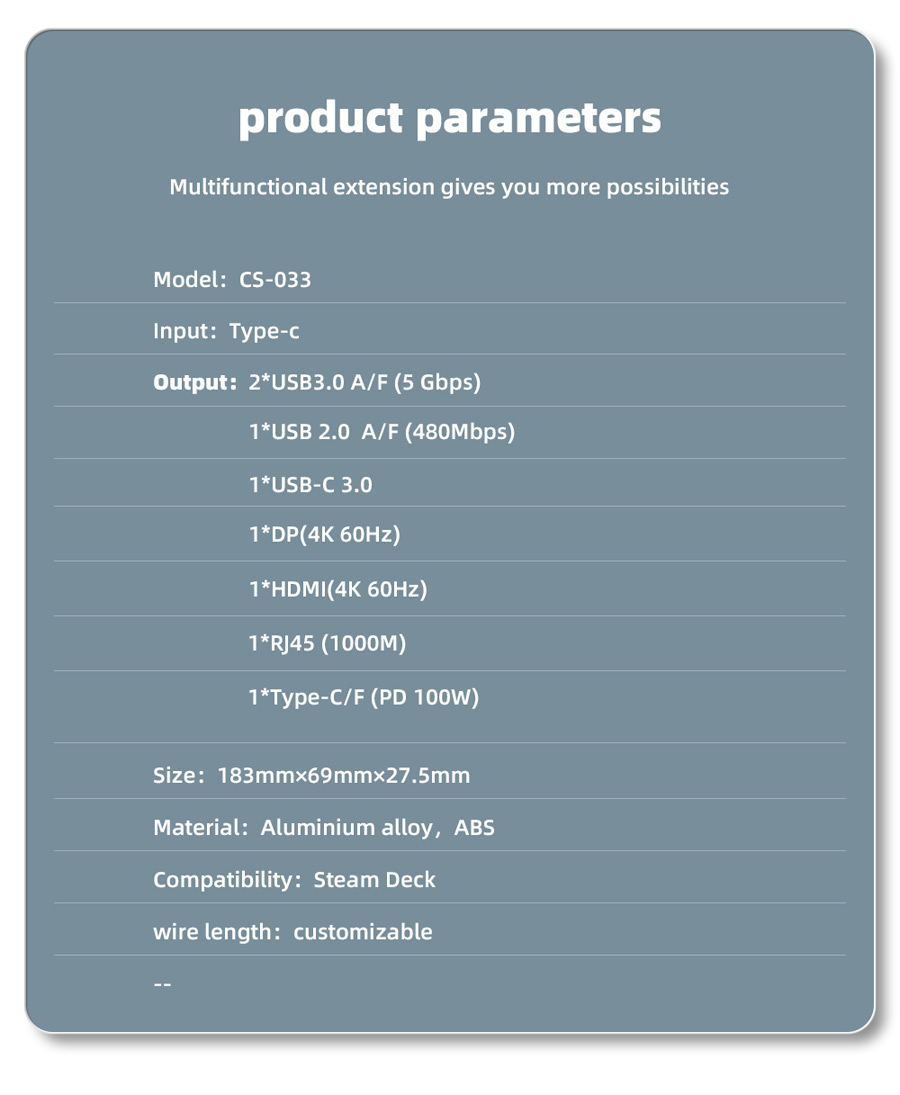Viewport: 900px width, 1095px height.
Task: Select the 1*Type-C/F (PD 100W) entry
Action: 363,697
